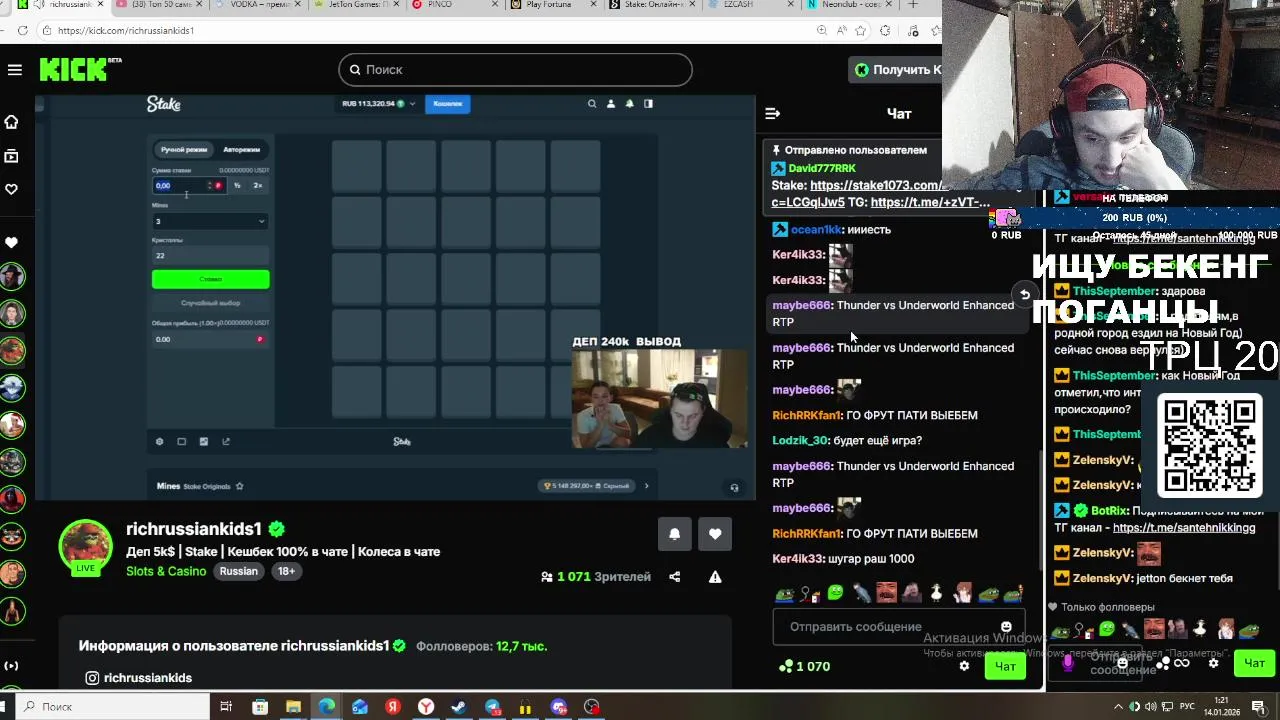Viewport: 1280px width, 720px height.
Task: Open live stats icon in the Stake footer
Action: 204,441
